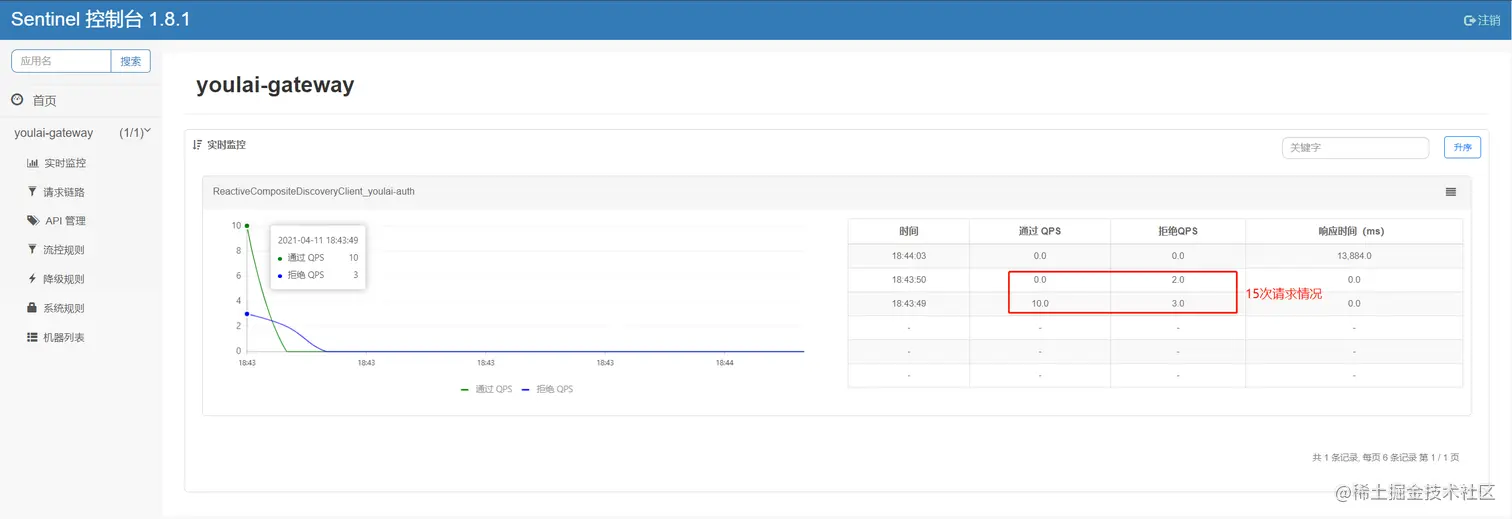Click the 2.0 reject QPS cell
The image size is (1512, 519).
click(x=1178, y=280)
